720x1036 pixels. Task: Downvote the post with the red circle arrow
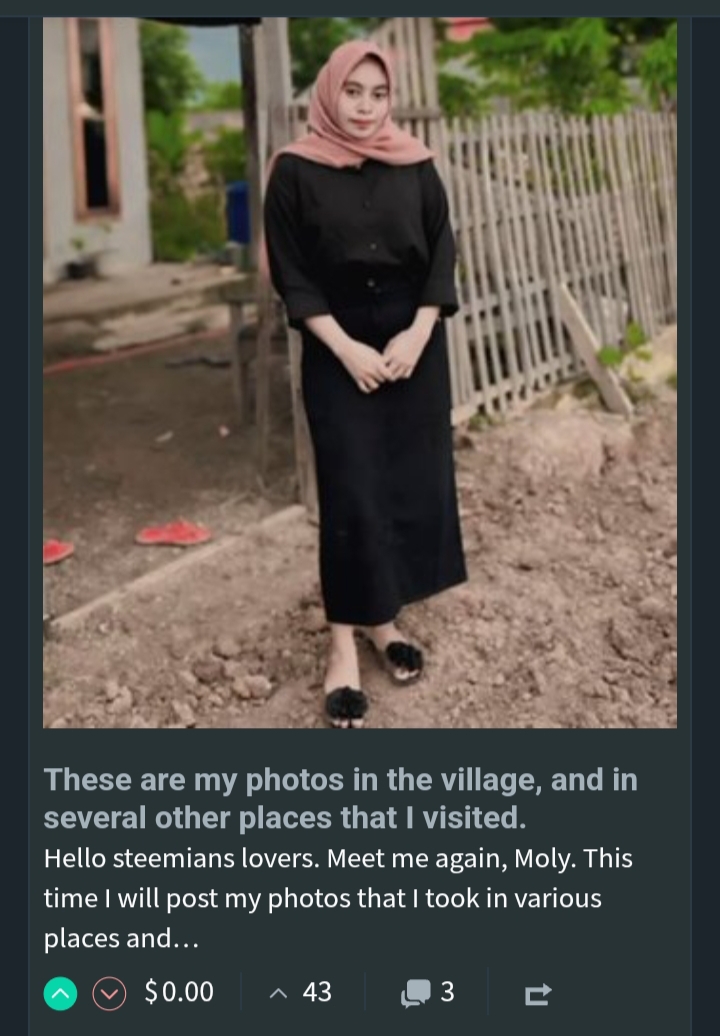[109, 993]
